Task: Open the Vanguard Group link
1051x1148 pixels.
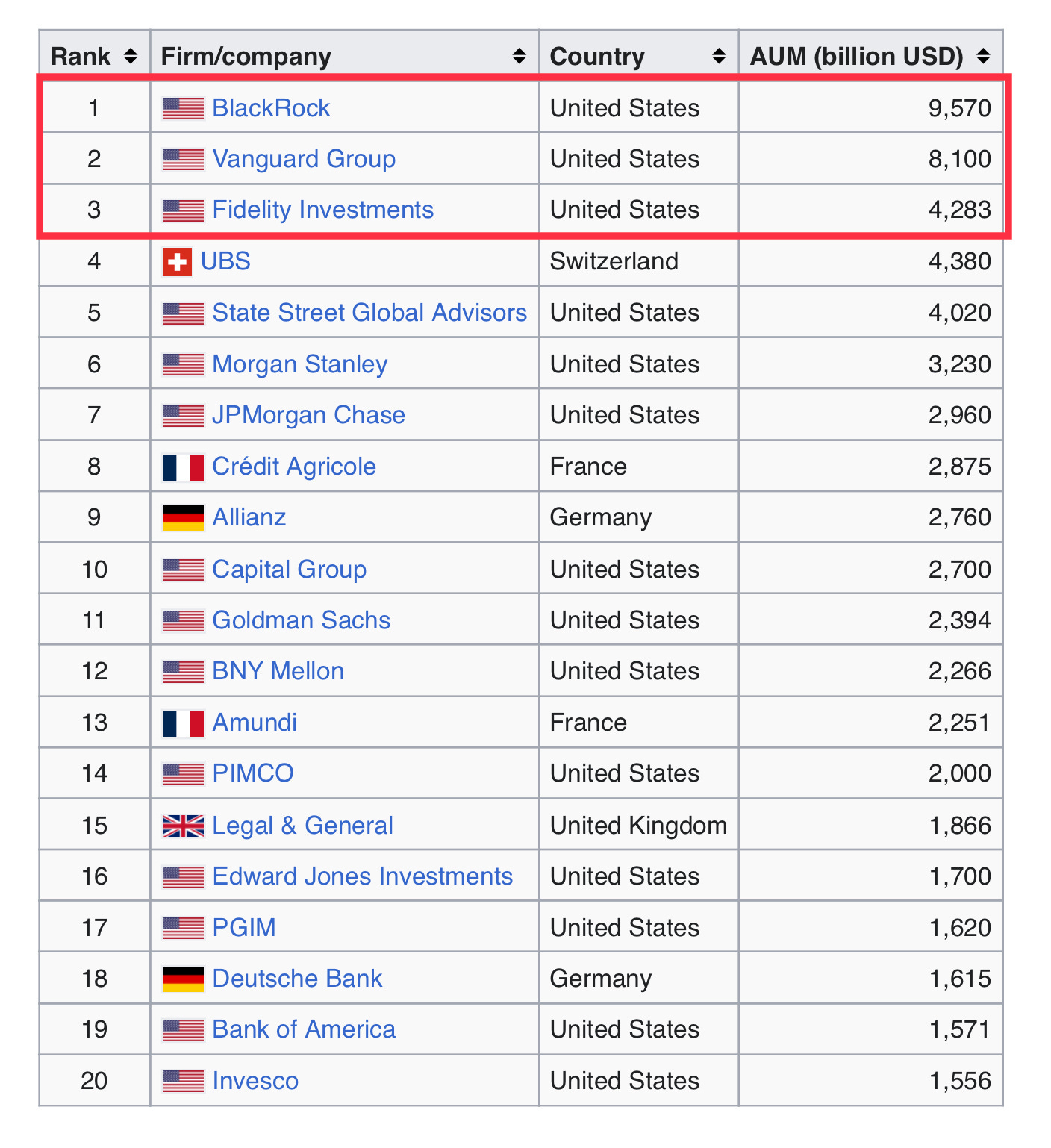Action: 304,159
